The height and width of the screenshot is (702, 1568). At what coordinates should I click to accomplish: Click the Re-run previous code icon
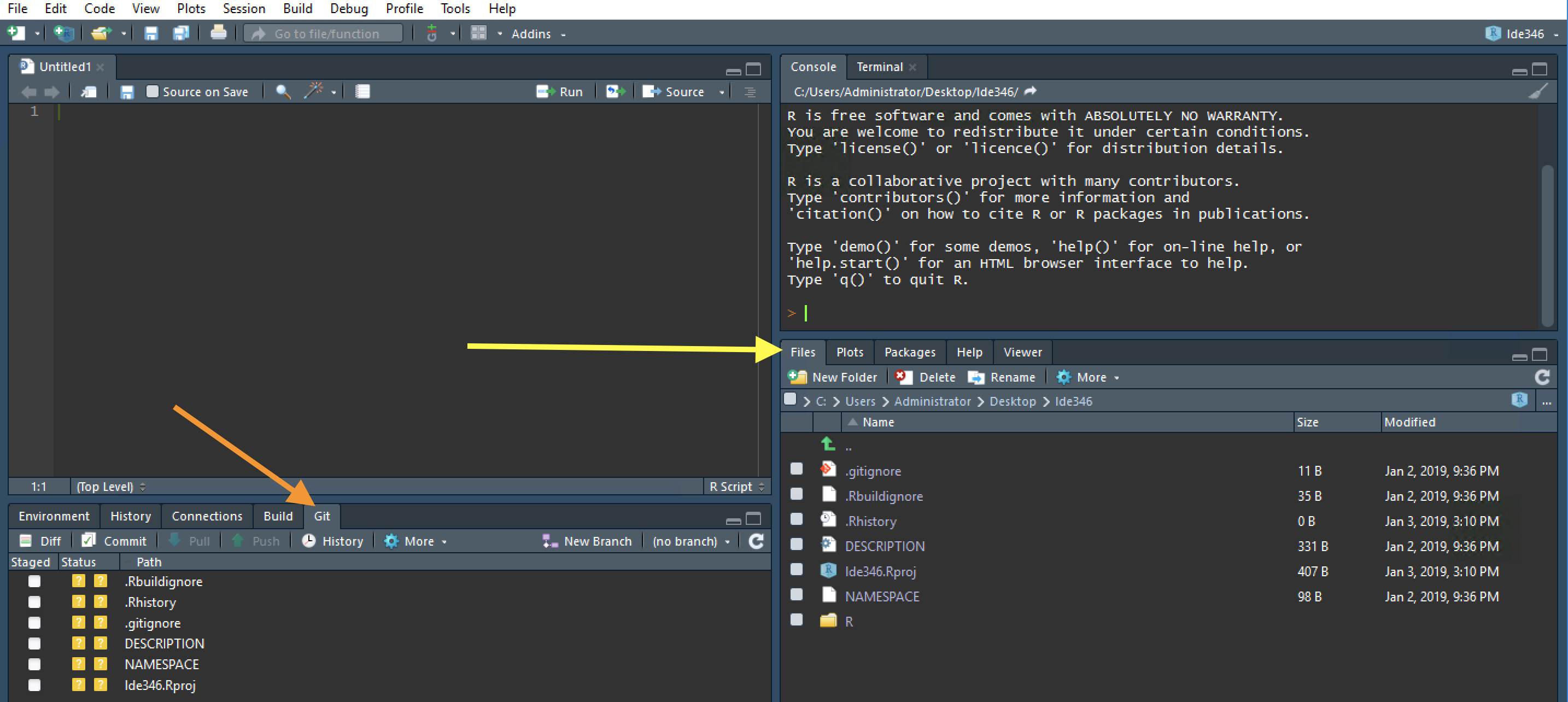click(616, 92)
